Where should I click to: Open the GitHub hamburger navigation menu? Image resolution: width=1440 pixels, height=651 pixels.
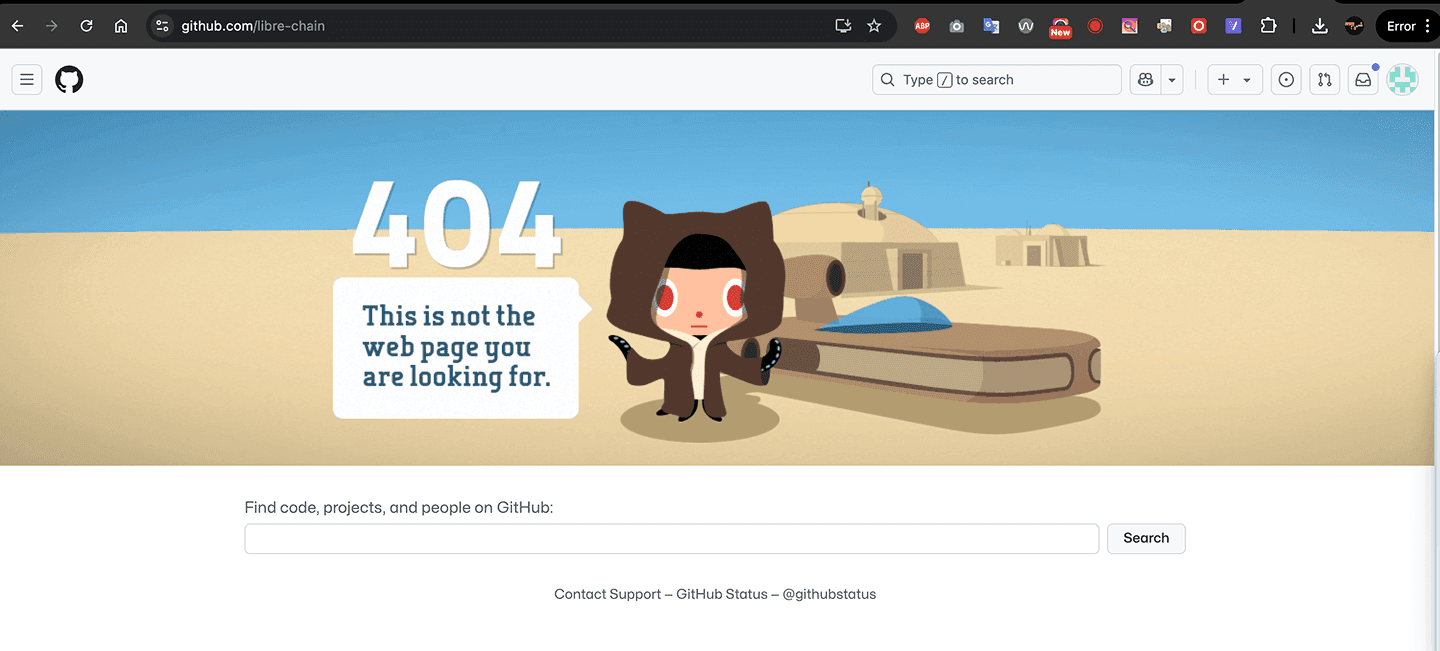[x=26, y=79]
